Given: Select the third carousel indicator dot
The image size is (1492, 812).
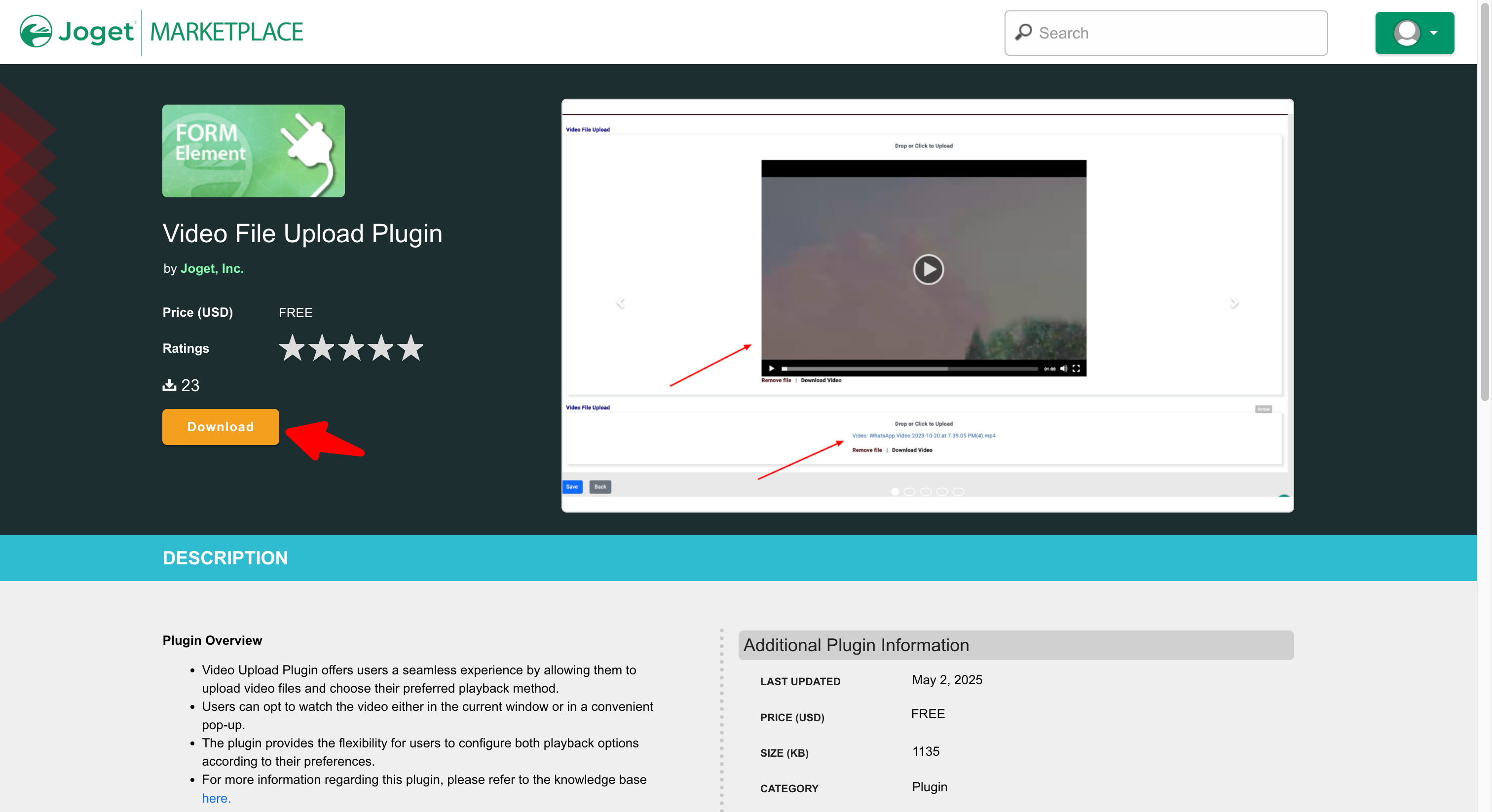Looking at the screenshot, I should 926,492.
